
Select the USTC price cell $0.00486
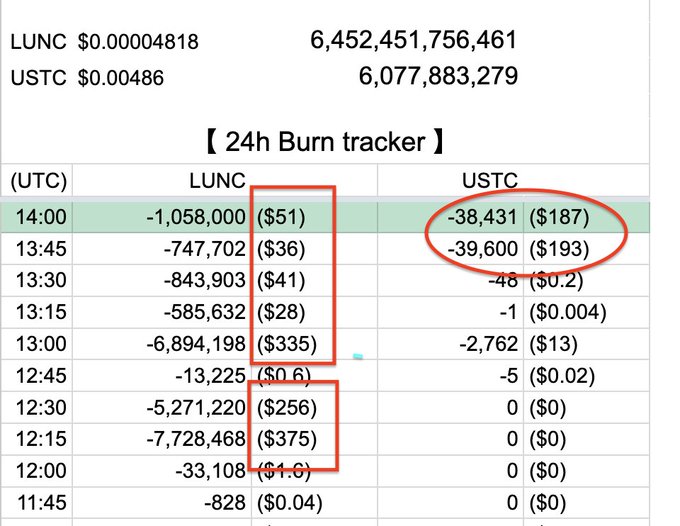tap(121, 78)
